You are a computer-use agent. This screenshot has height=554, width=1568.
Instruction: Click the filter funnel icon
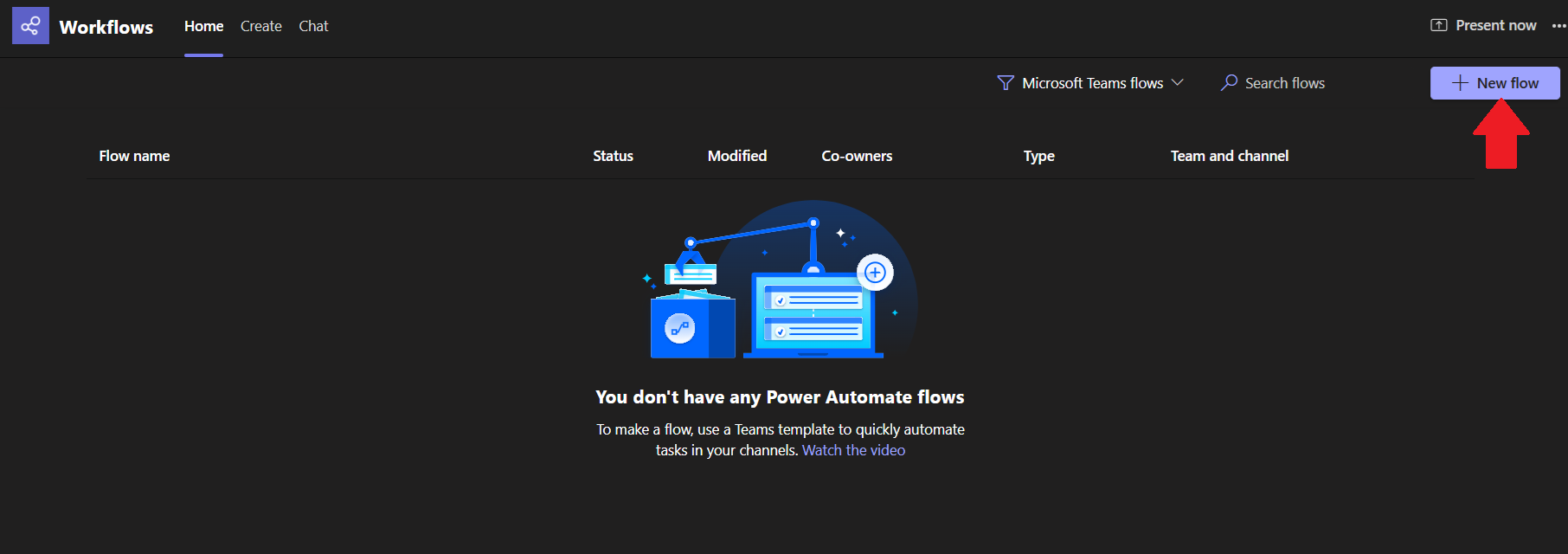(1006, 83)
